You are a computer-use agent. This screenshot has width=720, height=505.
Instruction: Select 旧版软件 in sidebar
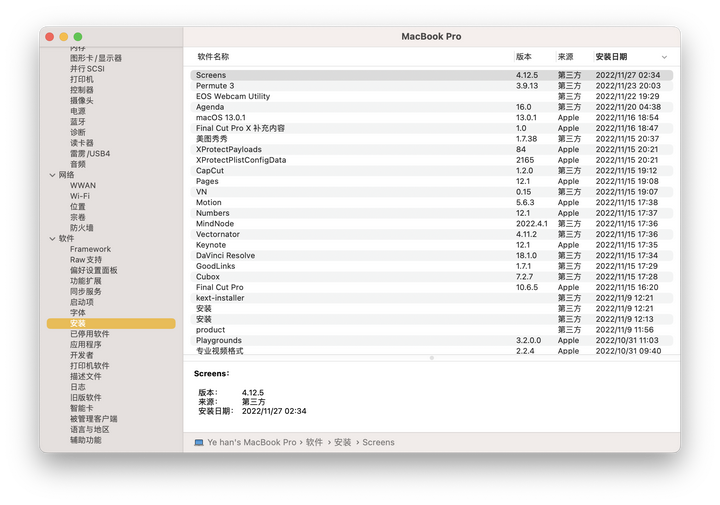(x=86, y=398)
